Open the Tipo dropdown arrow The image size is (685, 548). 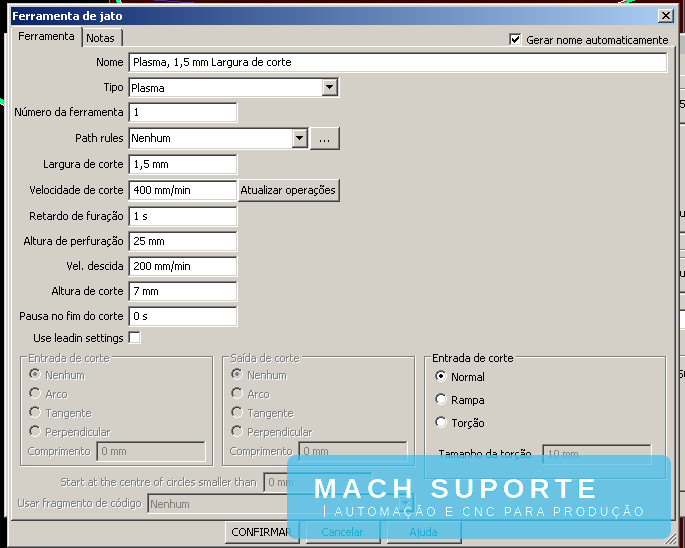point(330,88)
